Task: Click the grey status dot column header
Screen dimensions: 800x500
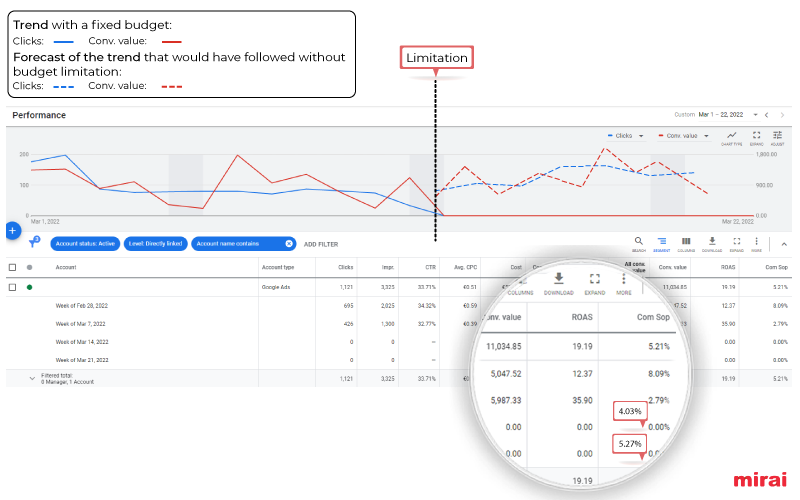Action: click(30, 267)
